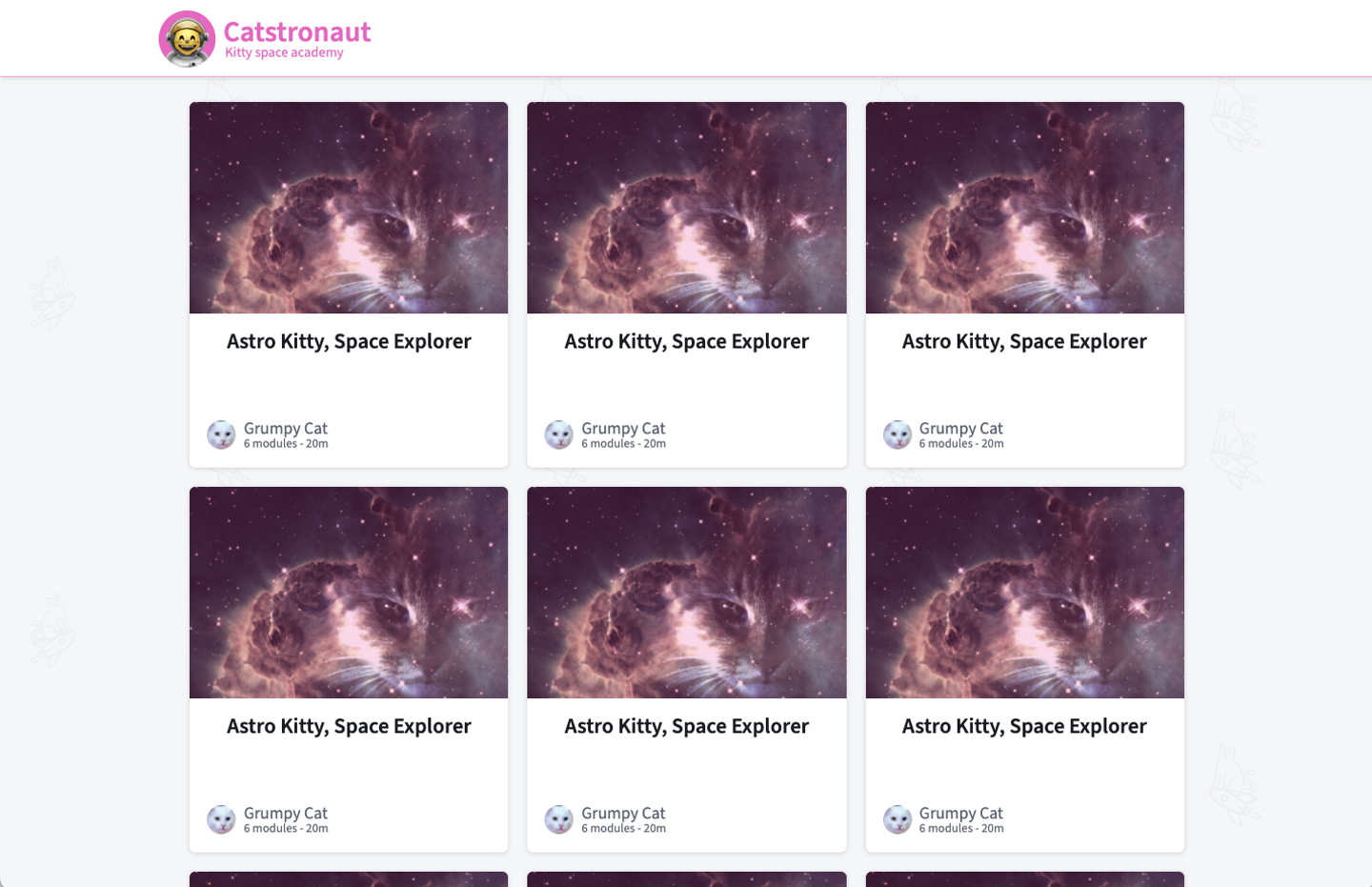Click "Grumpy Cat" author name in second-row middle card
The width and height of the screenshot is (1372, 887).
(x=624, y=814)
